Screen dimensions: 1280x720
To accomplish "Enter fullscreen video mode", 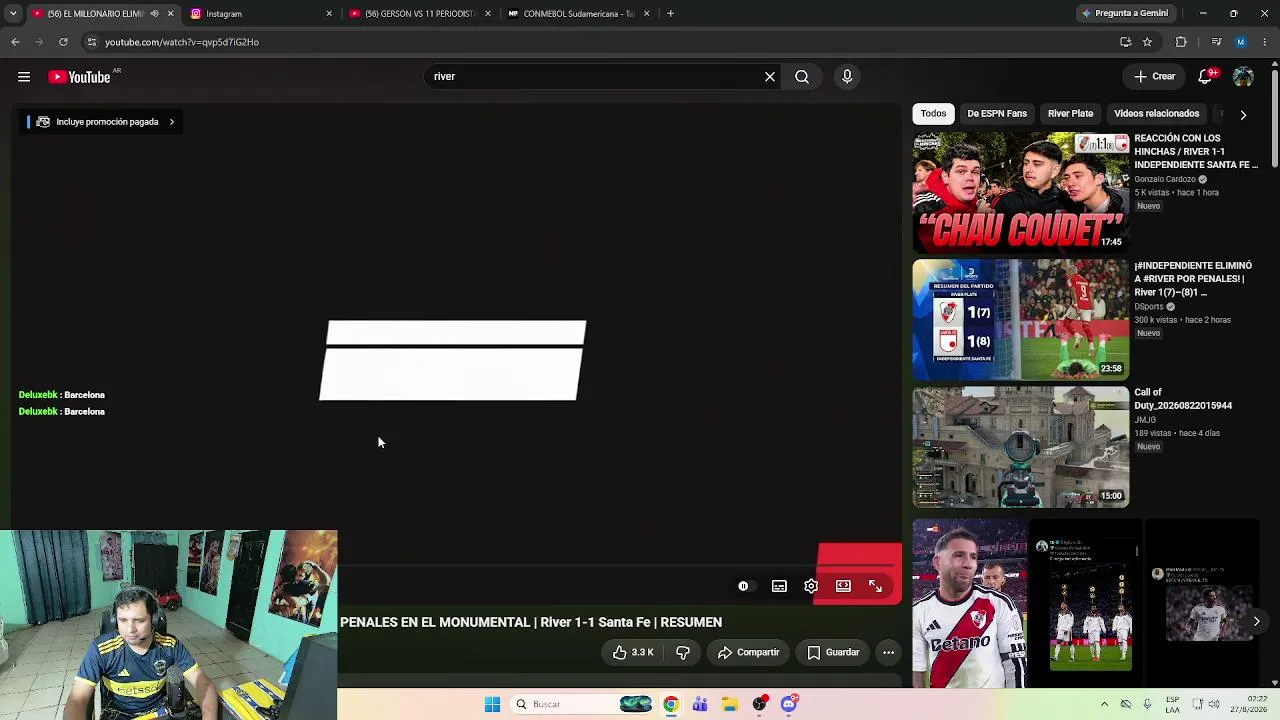I will click(x=875, y=586).
